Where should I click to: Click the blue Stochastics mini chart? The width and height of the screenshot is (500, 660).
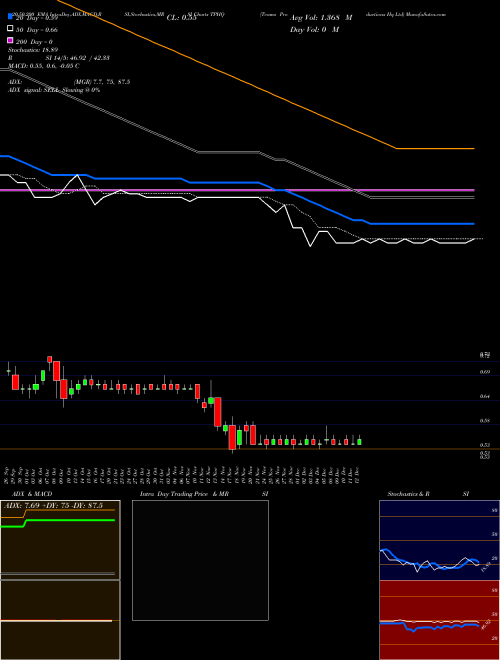tap(439, 540)
